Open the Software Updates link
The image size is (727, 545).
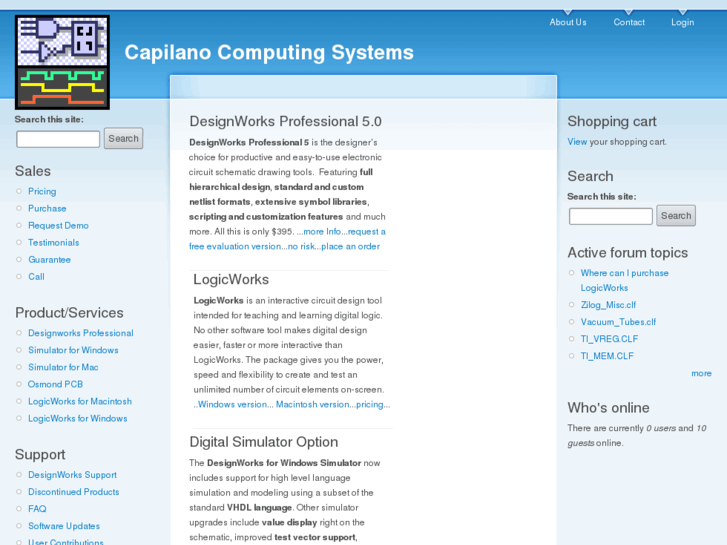[x=64, y=526]
